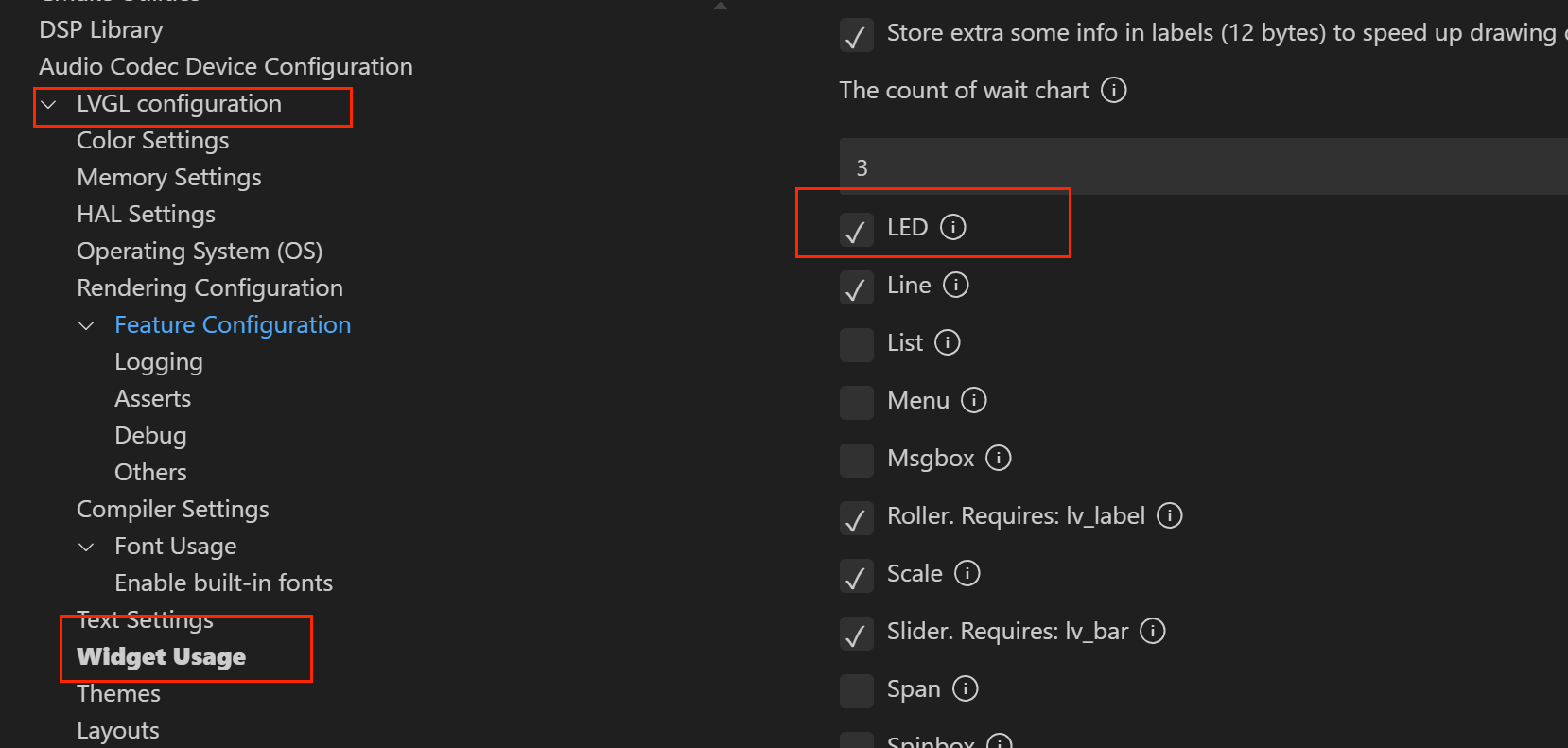Open the Themes settings entry
The width and height of the screenshot is (1568, 748).
pos(118,693)
